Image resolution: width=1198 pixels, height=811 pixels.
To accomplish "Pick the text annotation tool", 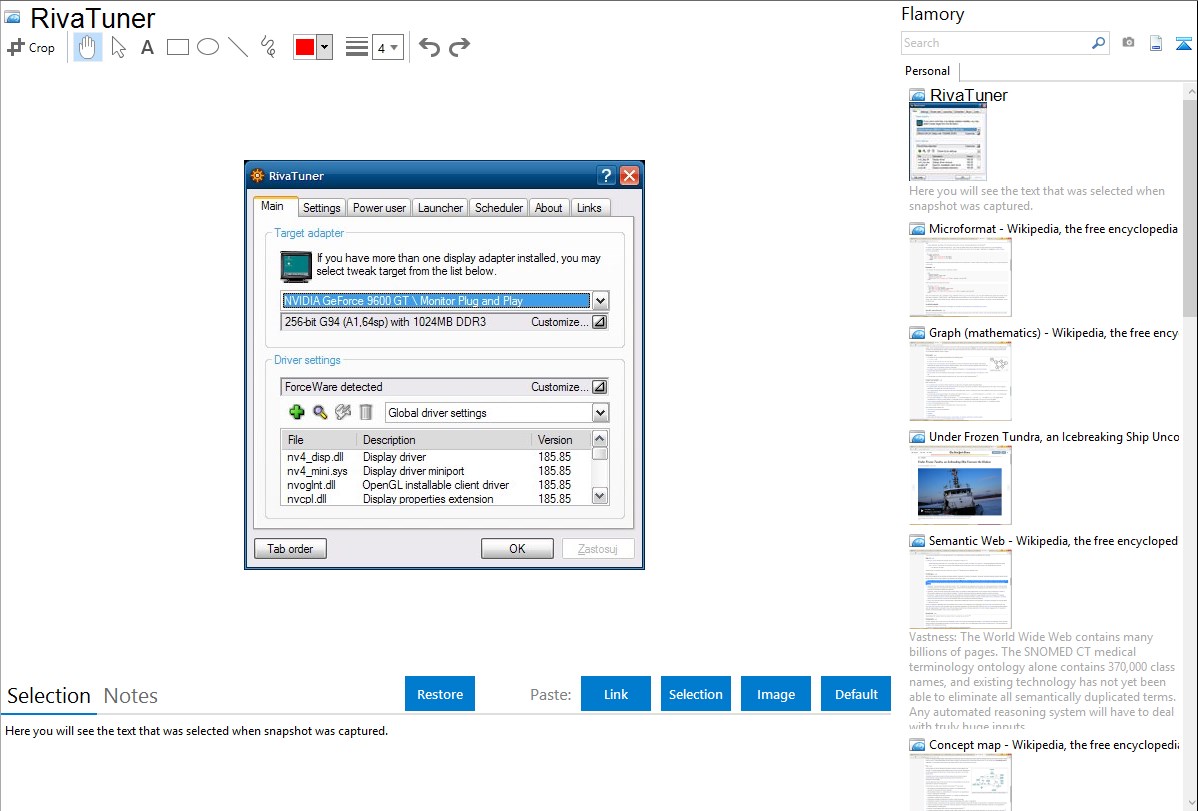I will 147,47.
